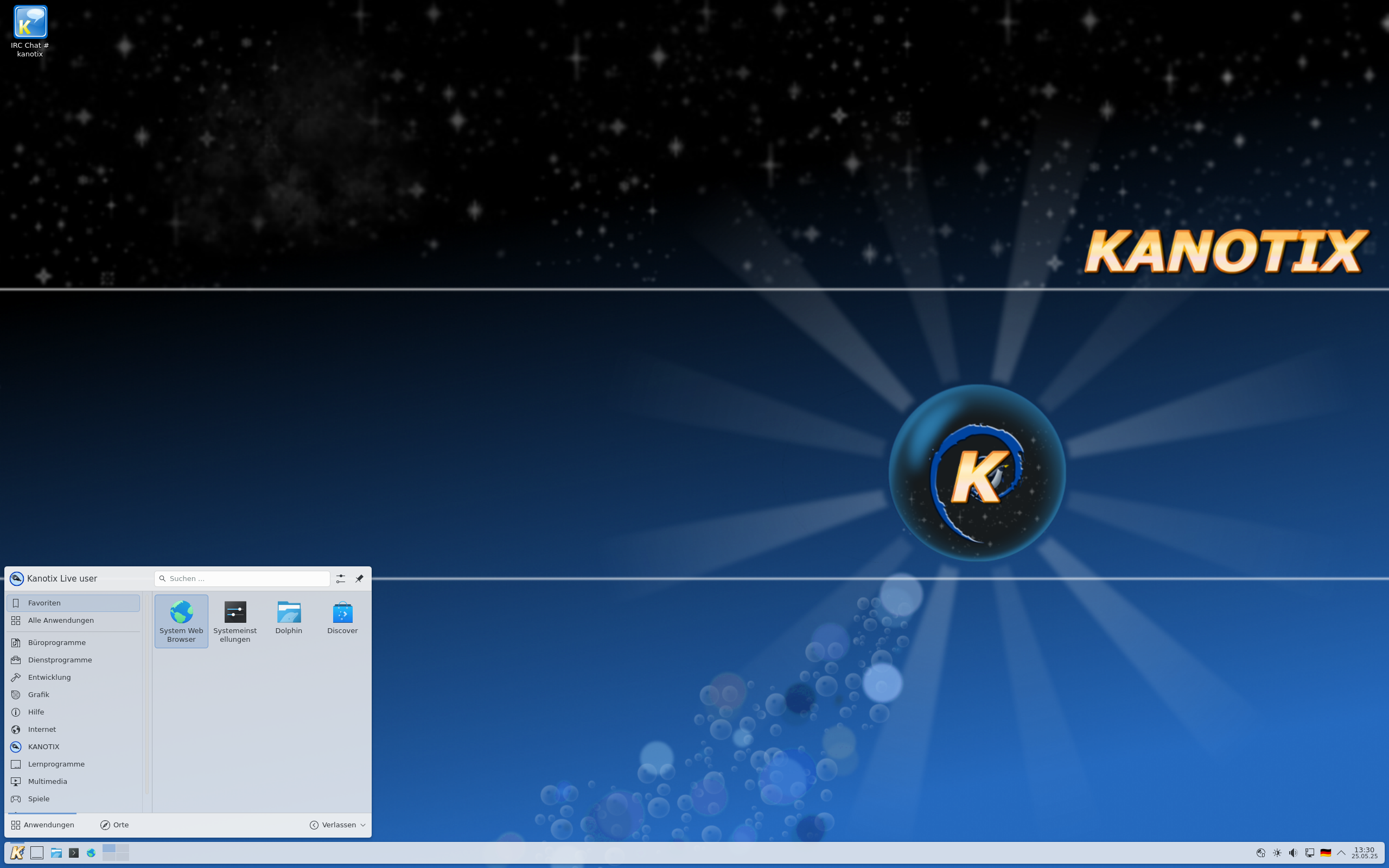Switch to the Orte tab
Screen dimensions: 1389x868
115,825
